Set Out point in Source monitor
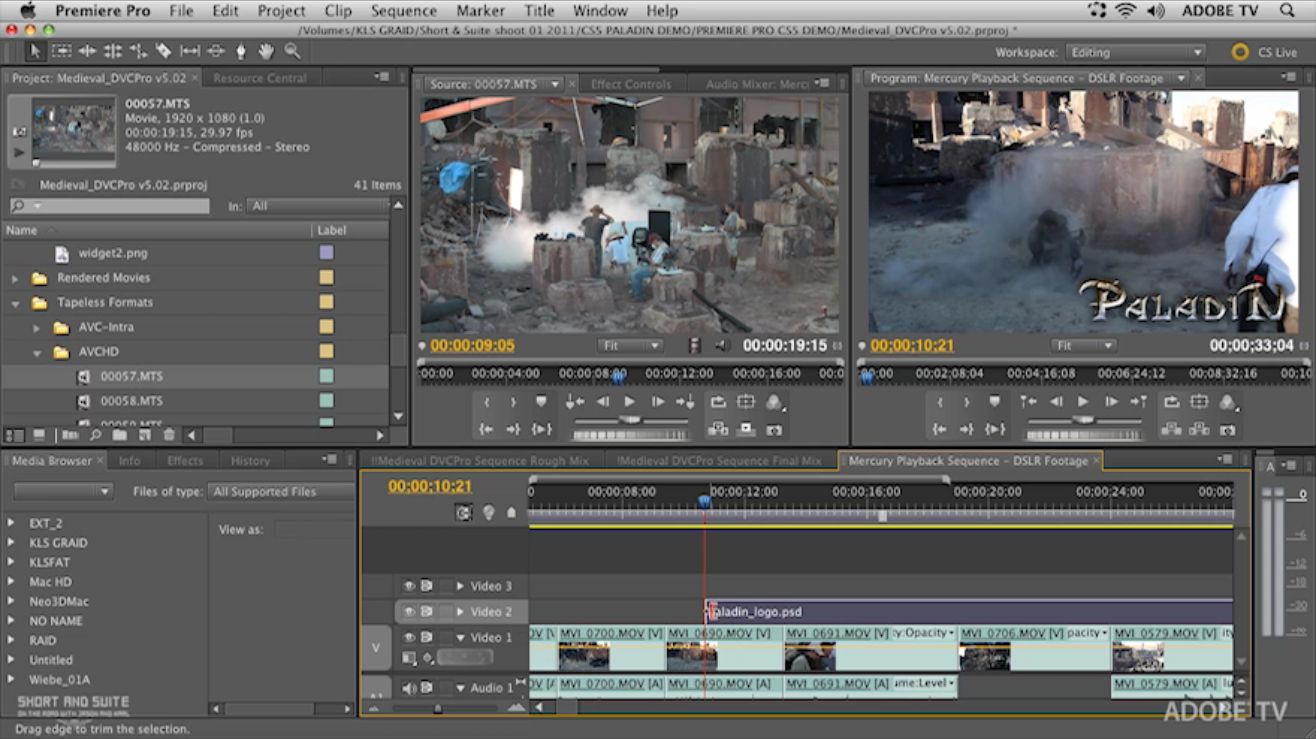Viewport: 1316px width, 739px height. coord(513,402)
